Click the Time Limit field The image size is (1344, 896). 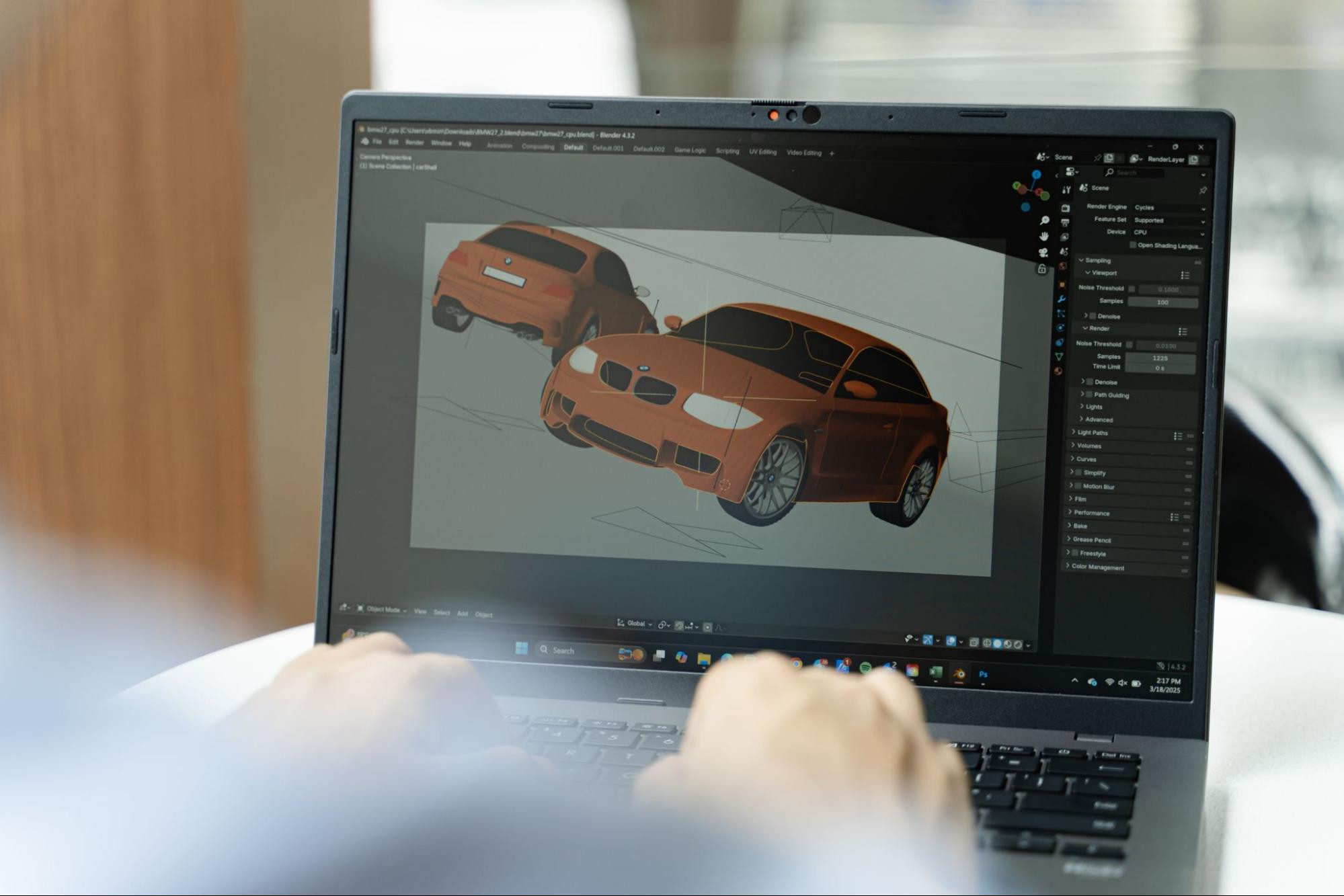(1160, 368)
